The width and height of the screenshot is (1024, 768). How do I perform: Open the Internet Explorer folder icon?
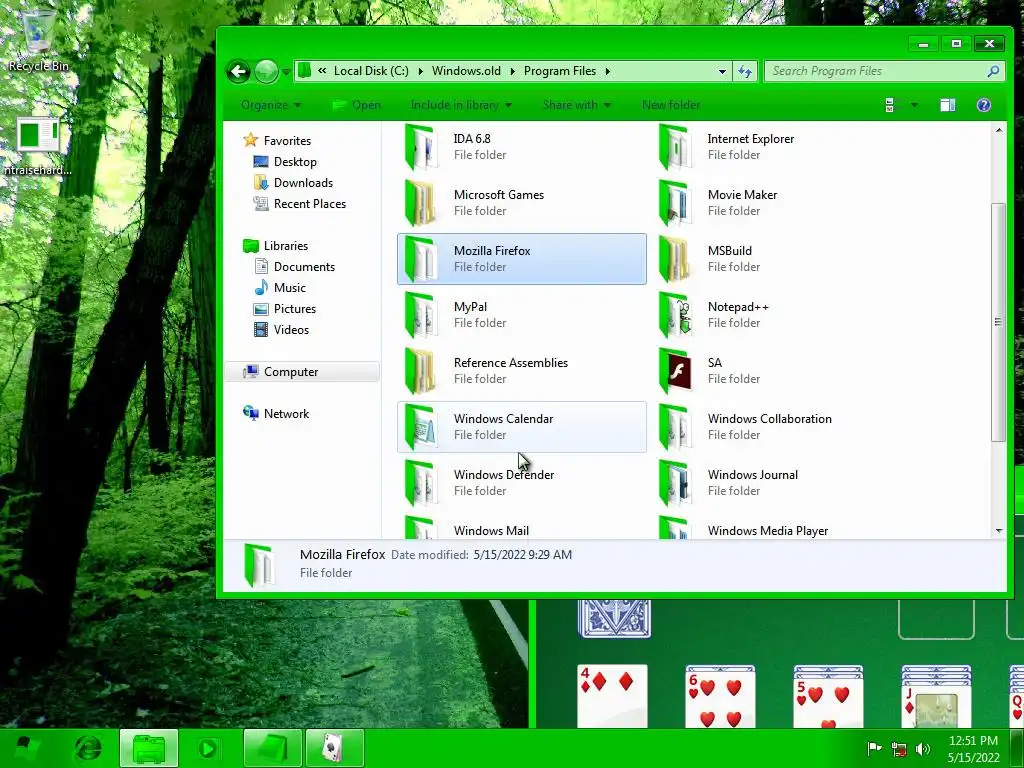675,147
